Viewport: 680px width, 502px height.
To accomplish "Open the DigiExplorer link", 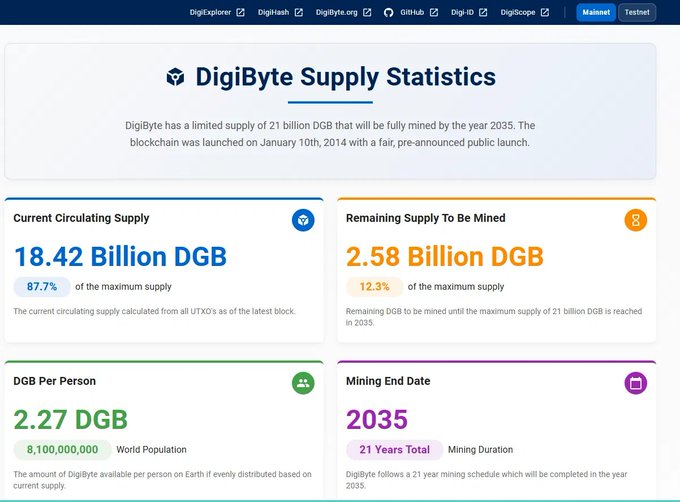I will (x=210, y=12).
